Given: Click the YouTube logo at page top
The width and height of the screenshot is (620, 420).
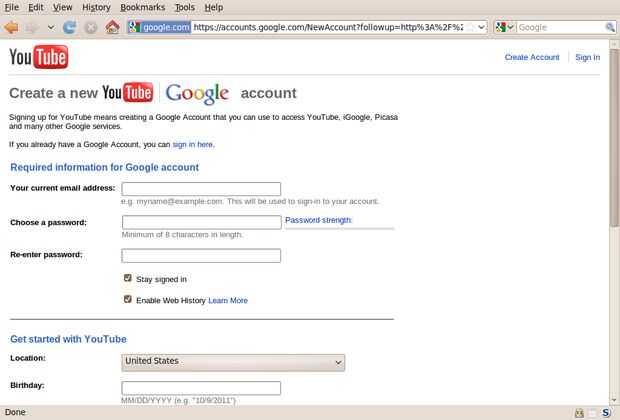Looking at the screenshot, I should point(39,57).
